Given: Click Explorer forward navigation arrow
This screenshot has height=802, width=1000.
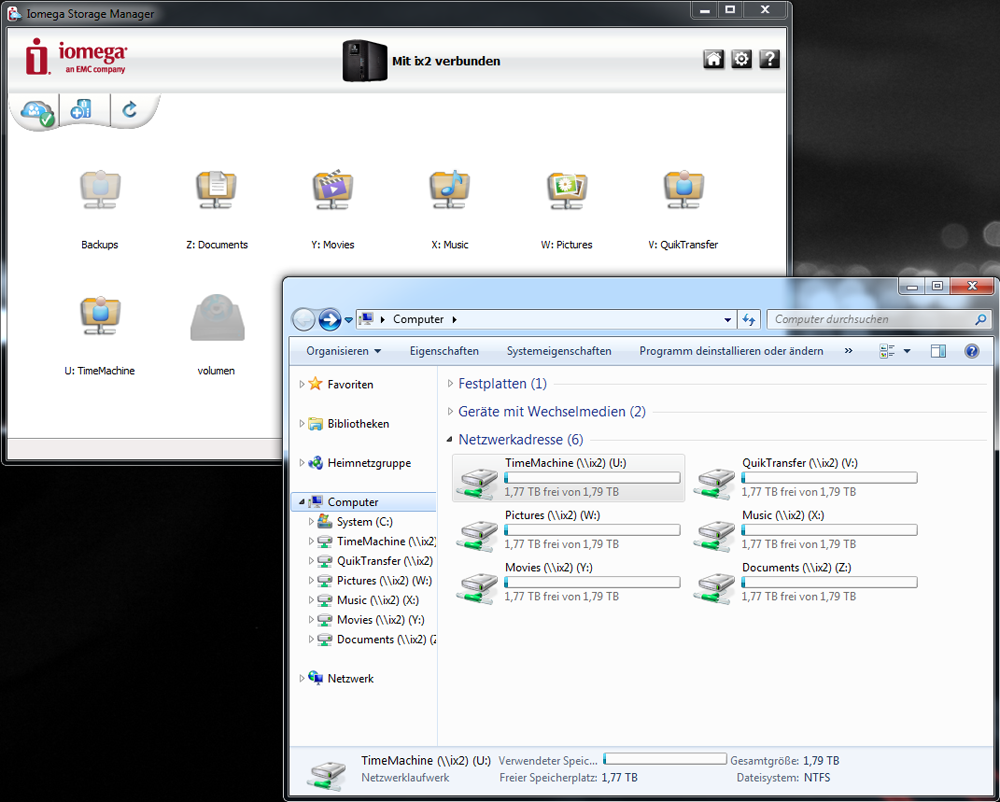Looking at the screenshot, I should (x=330, y=319).
